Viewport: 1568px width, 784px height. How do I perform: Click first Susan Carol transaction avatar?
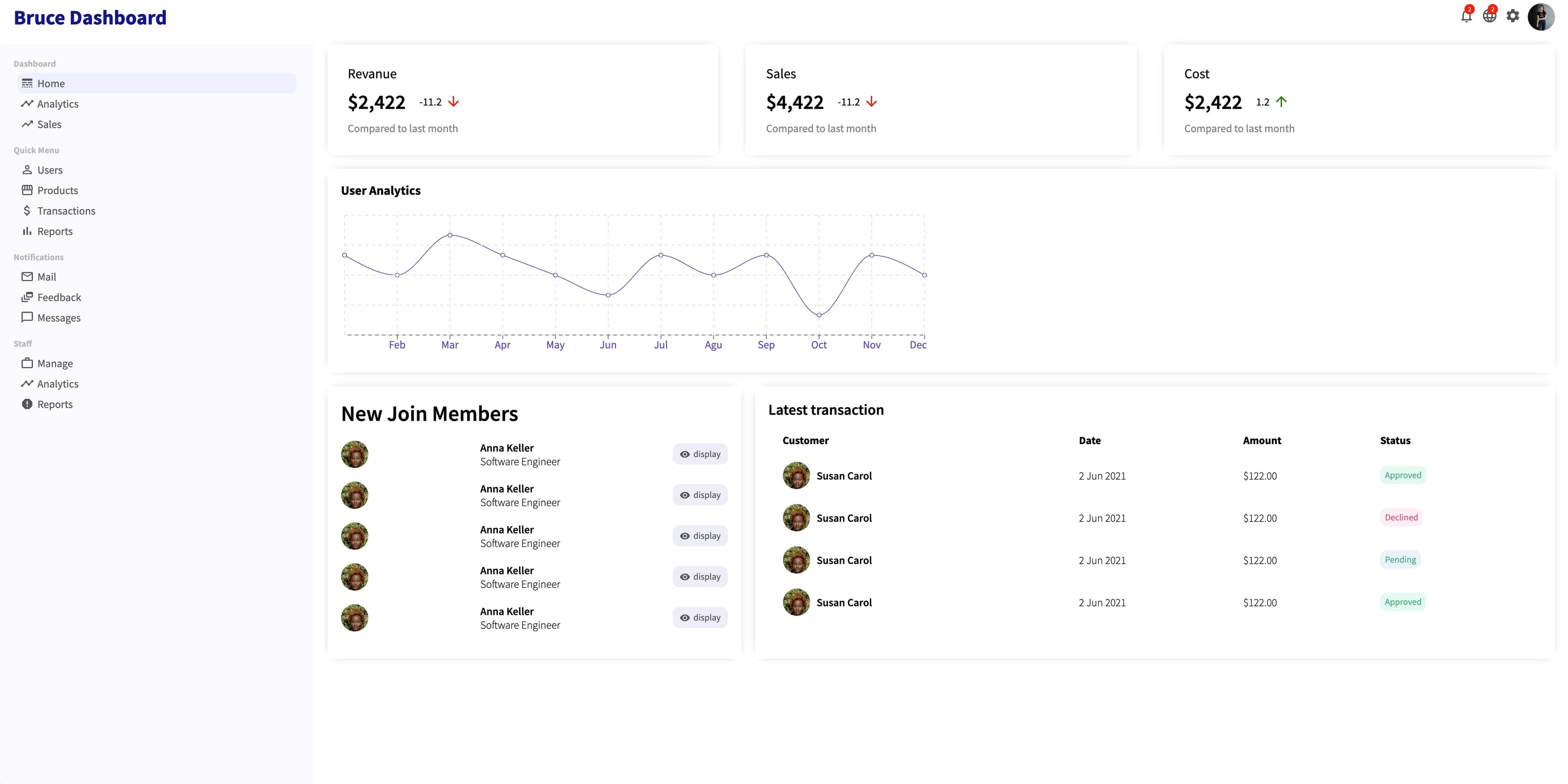[796, 475]
